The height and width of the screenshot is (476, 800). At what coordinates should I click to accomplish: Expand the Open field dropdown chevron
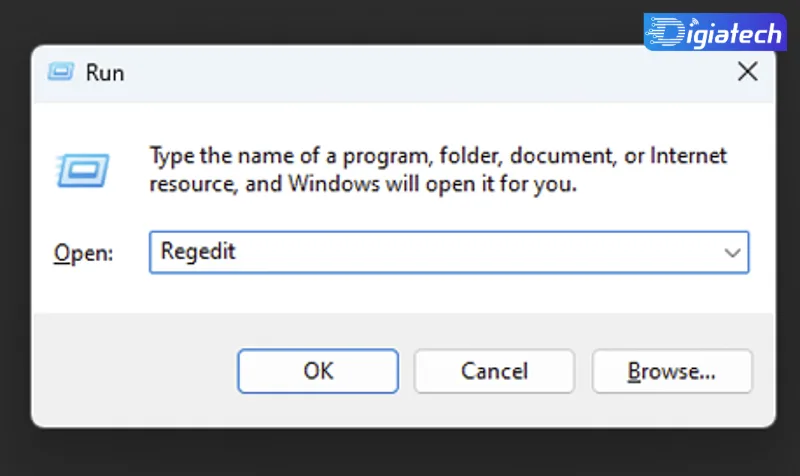pyautogui.click(x=732, y=253)
